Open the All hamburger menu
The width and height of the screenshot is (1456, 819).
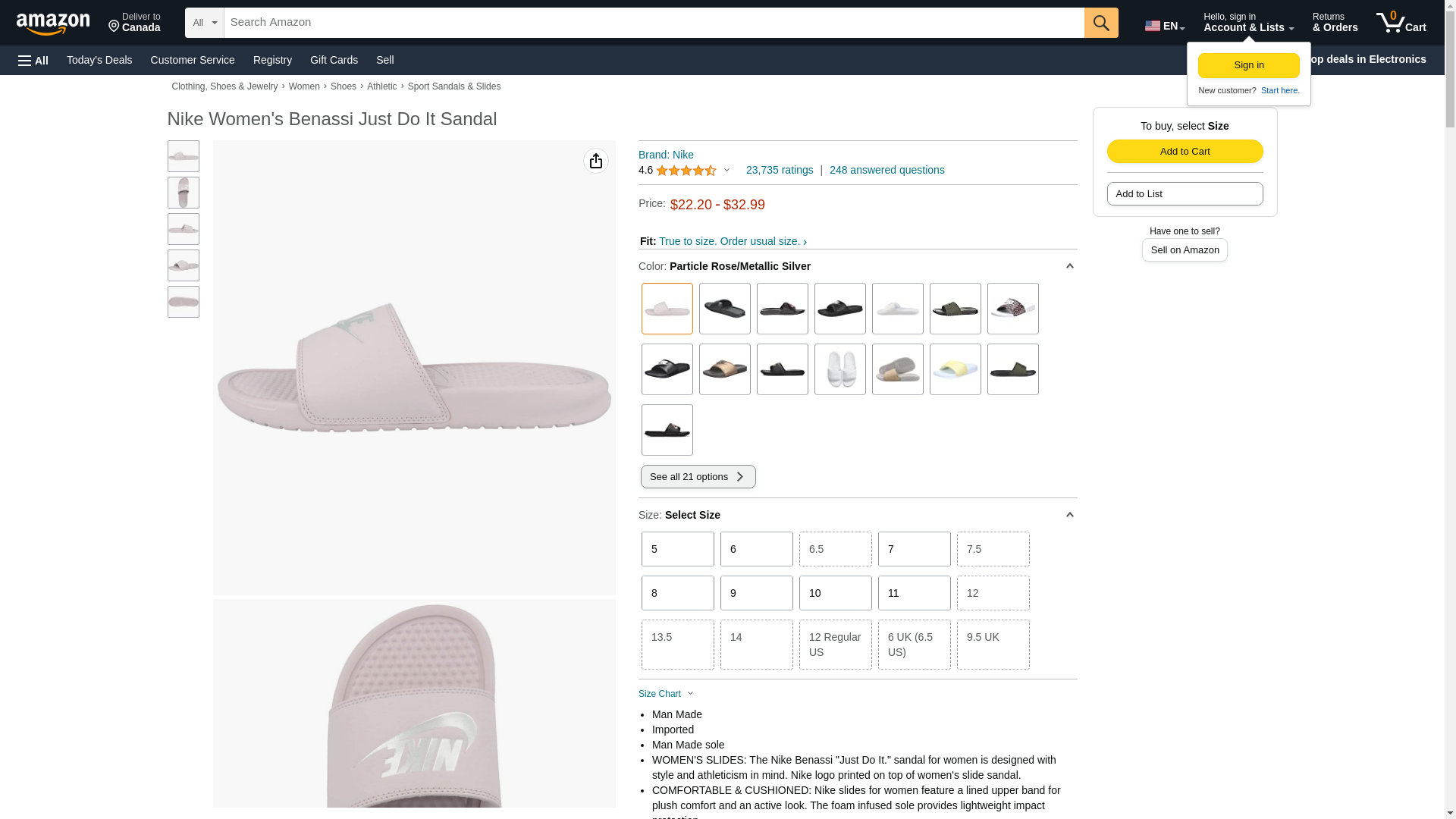[33, 61]
